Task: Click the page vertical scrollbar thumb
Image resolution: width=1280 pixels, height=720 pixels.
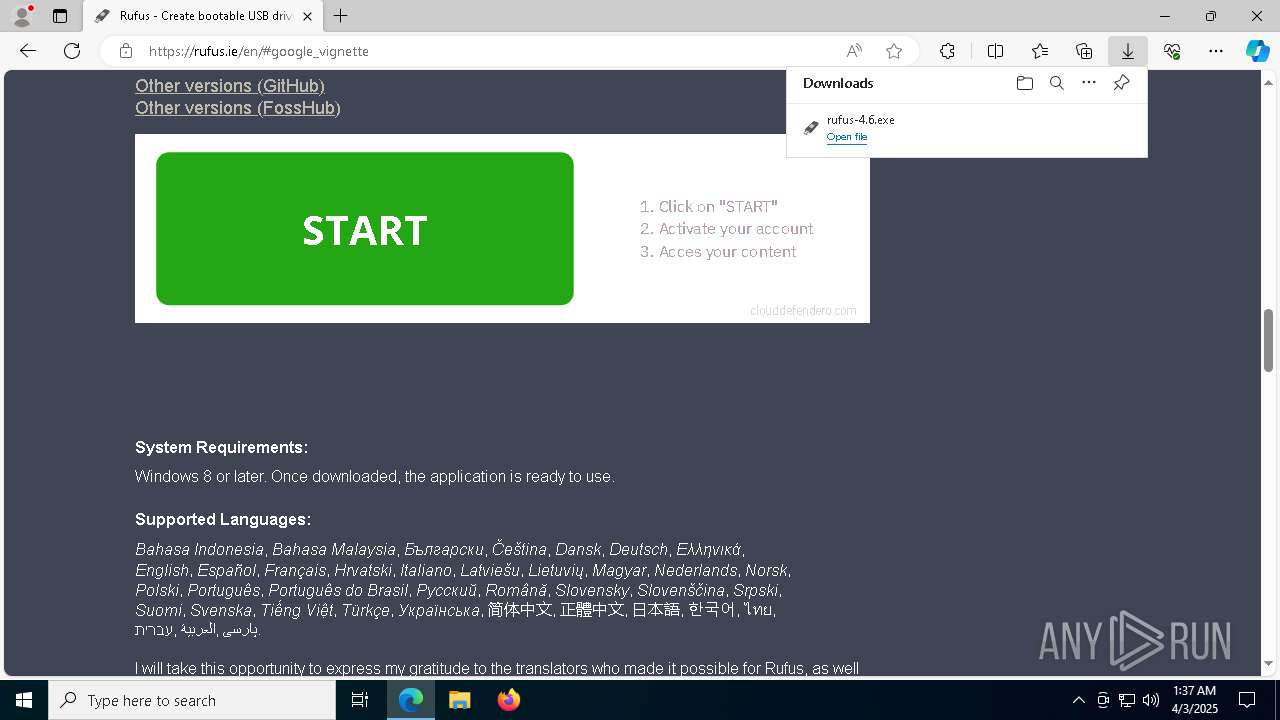Action: pyautogui.click(x=1269, y=340)
